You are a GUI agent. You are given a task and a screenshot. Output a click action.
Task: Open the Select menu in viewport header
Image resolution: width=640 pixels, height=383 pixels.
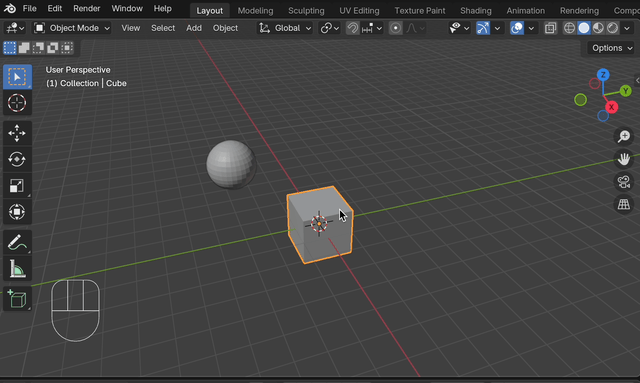click(163, 28)
